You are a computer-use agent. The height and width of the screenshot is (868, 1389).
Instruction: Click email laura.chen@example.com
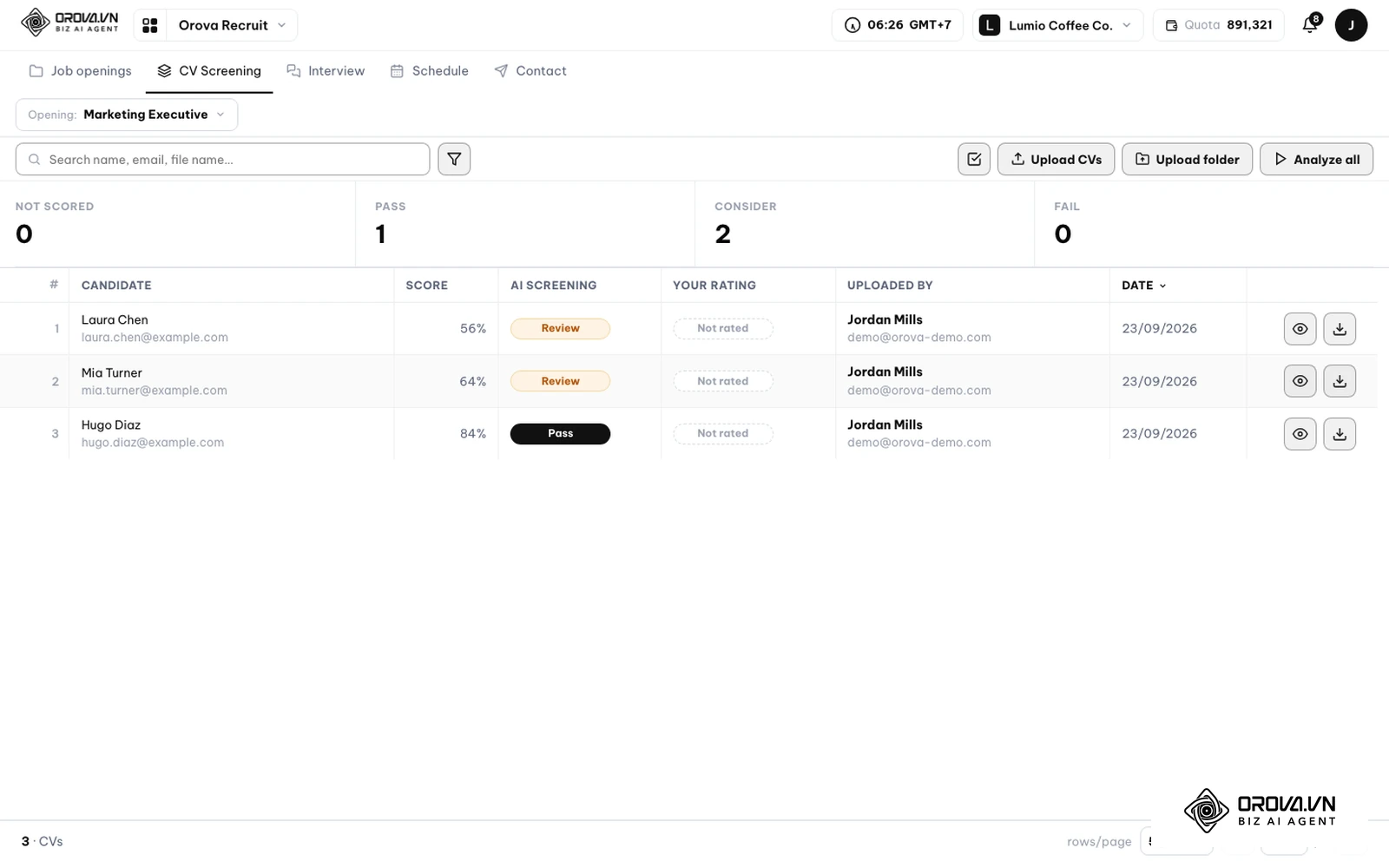click(x=155, y=338)
